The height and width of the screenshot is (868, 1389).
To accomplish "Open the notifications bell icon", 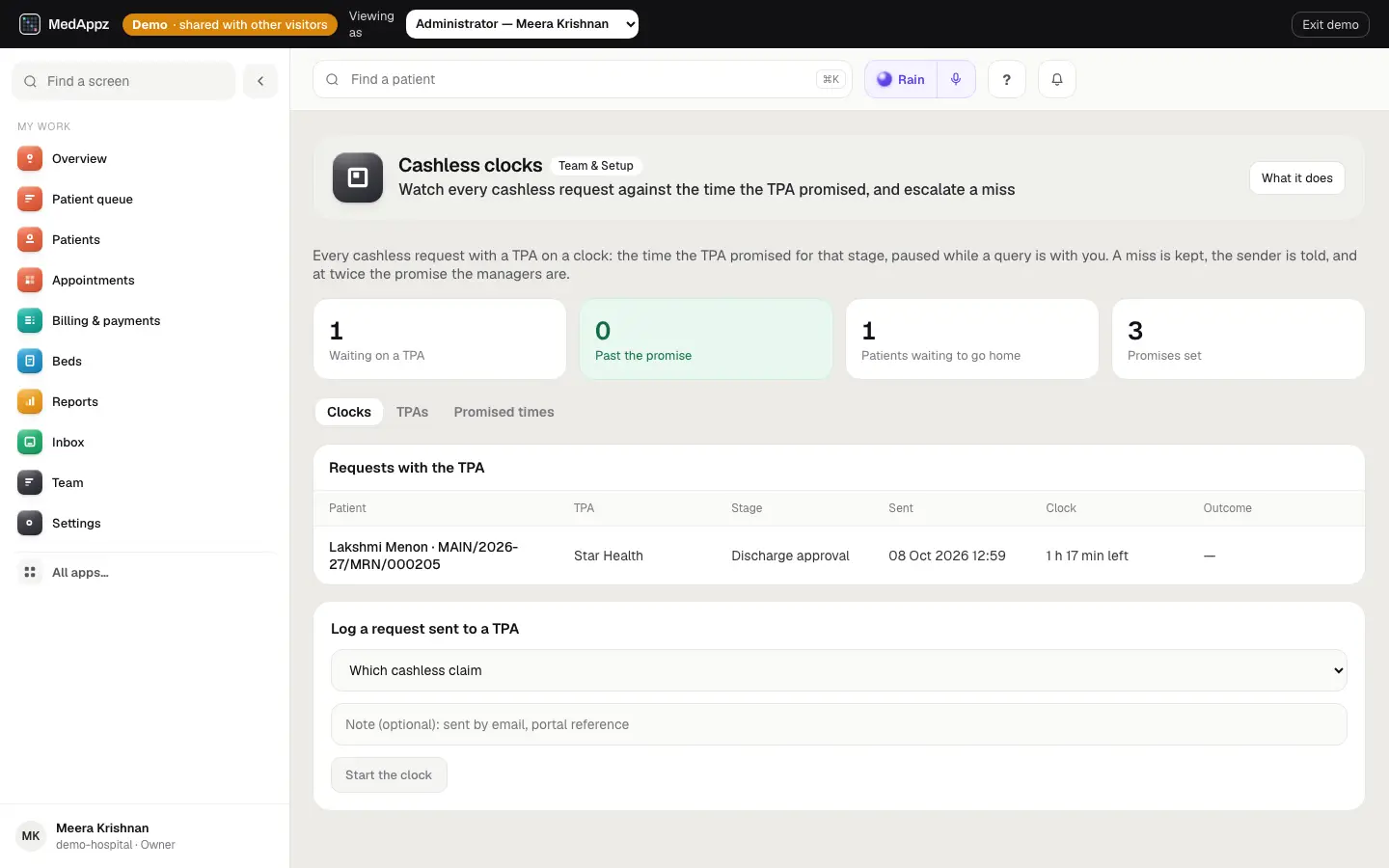I will point(1056,79).
